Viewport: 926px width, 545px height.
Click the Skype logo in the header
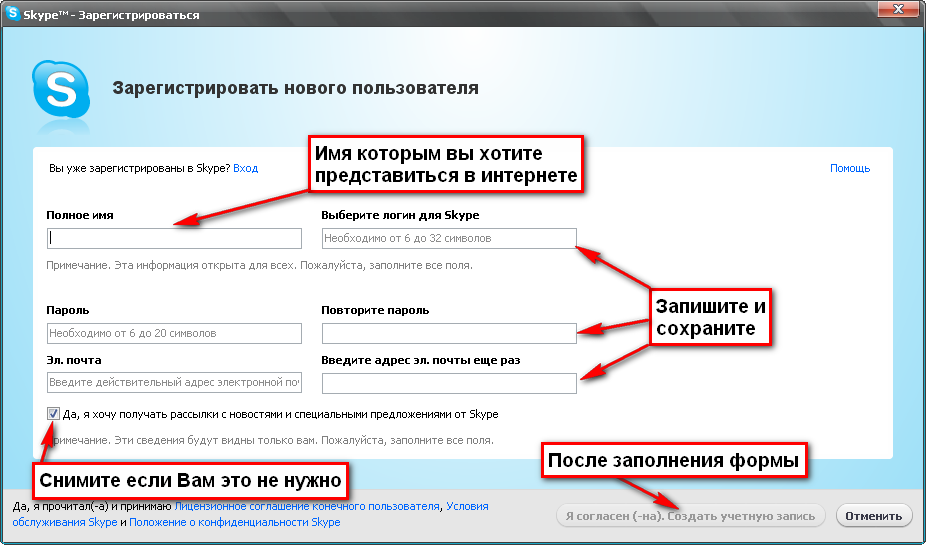(61, 90)
